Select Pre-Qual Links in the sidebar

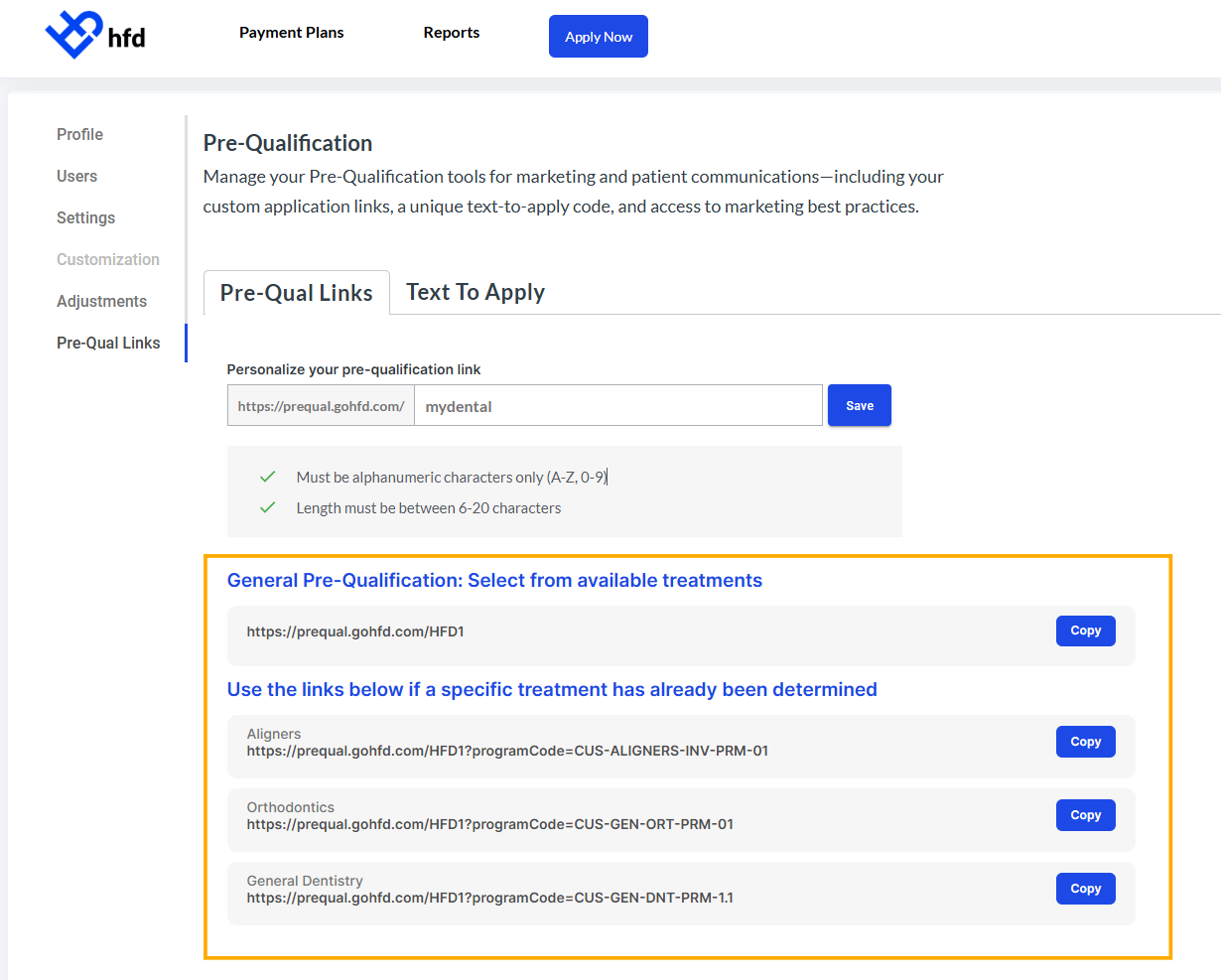coord(108,343)
